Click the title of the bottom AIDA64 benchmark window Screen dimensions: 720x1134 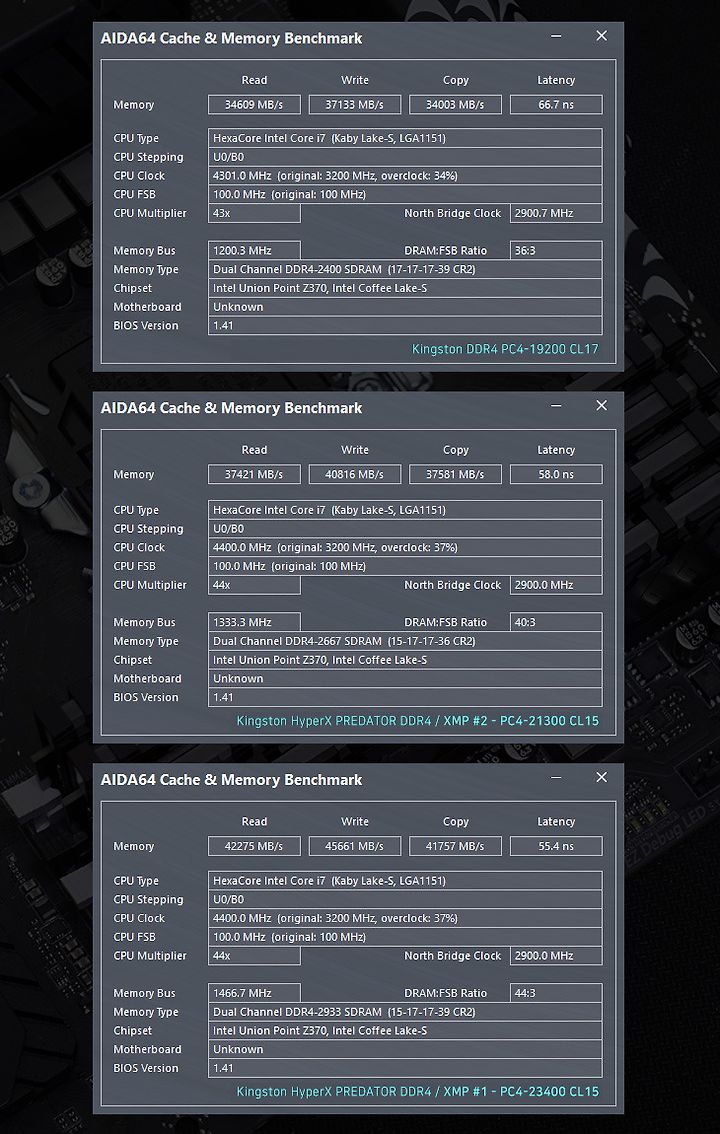231,780
